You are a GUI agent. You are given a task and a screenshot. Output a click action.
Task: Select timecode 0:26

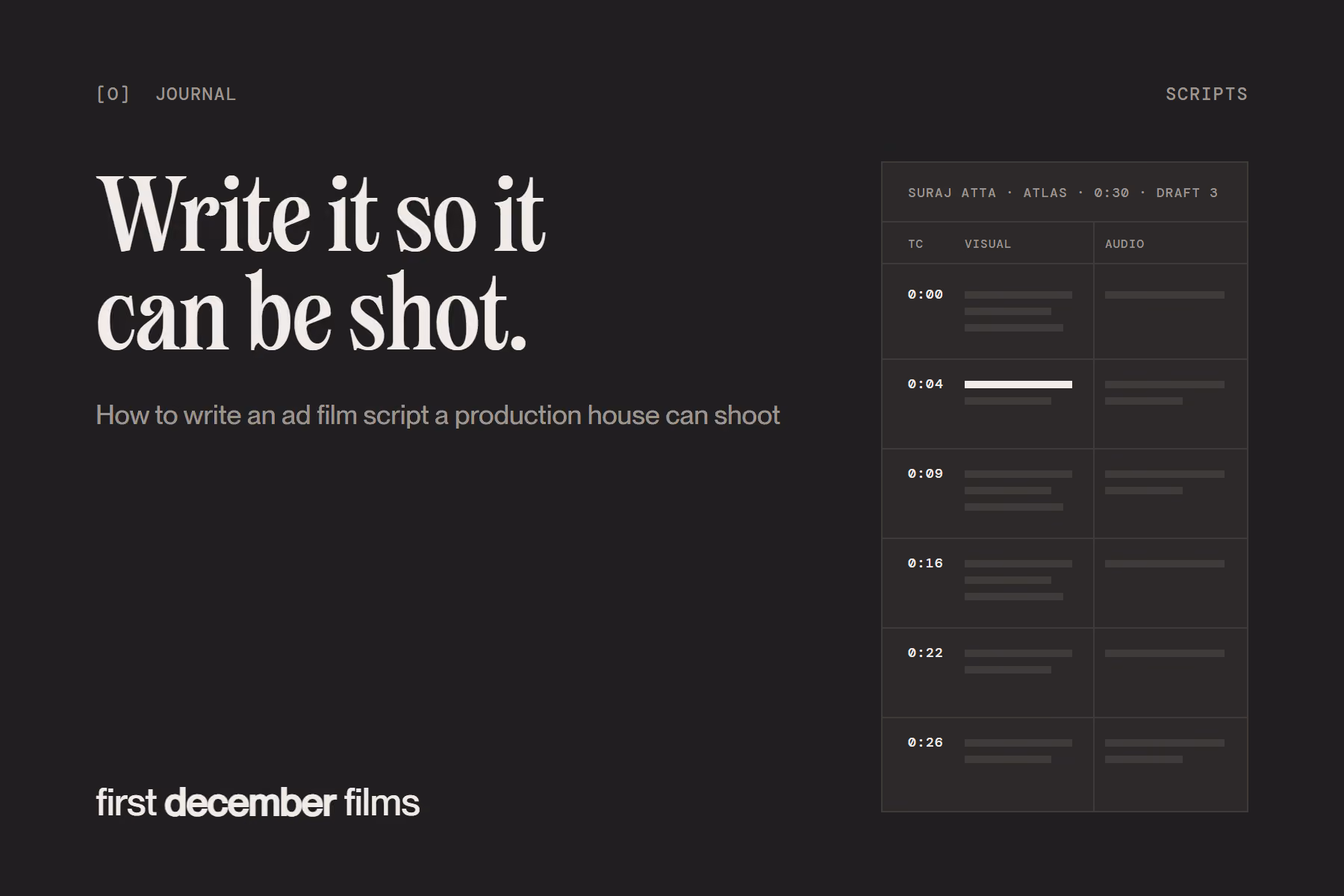(925, 743)
